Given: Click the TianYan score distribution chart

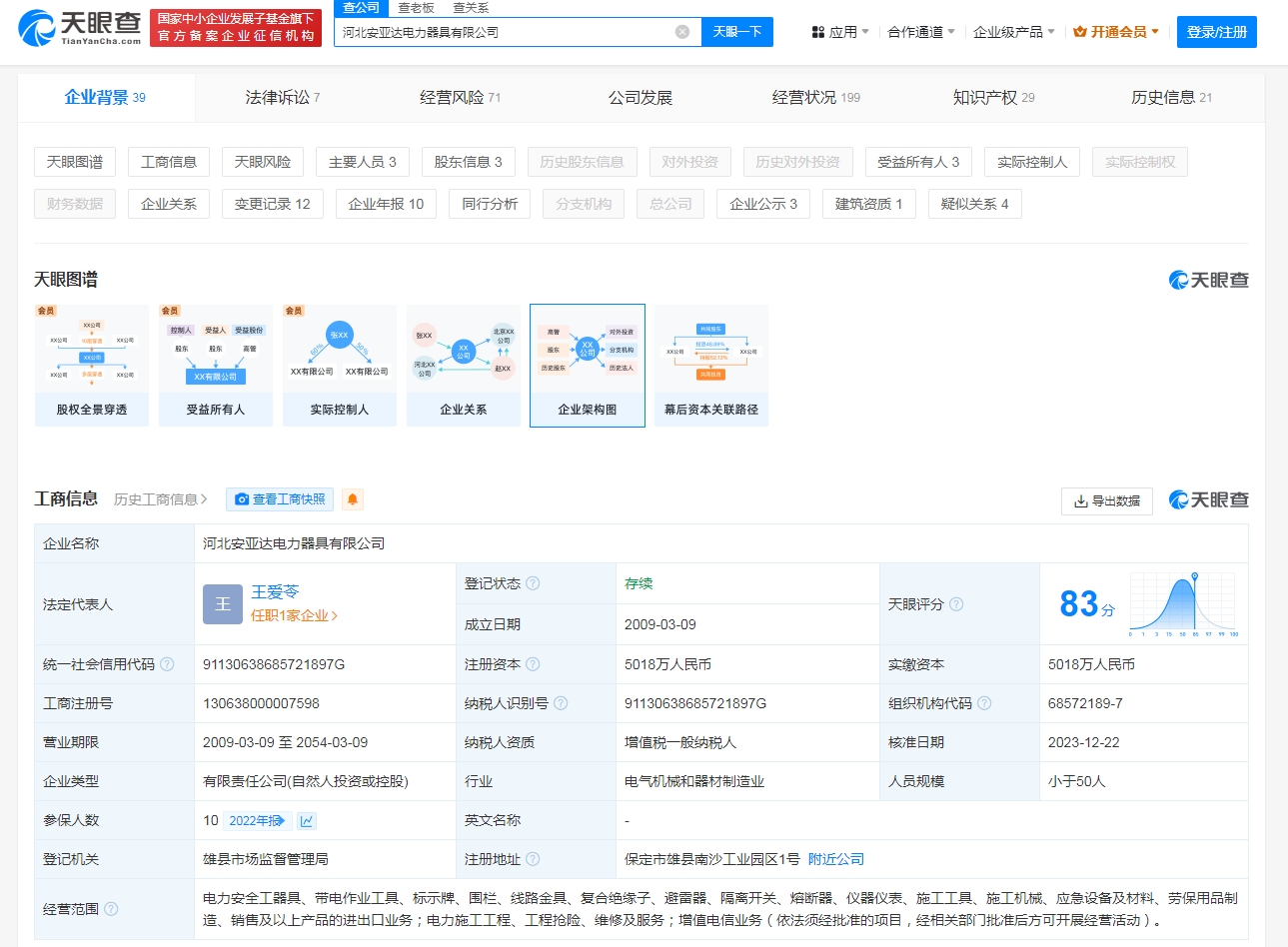Looking at the screenshot, I should tap(1185, 604).
